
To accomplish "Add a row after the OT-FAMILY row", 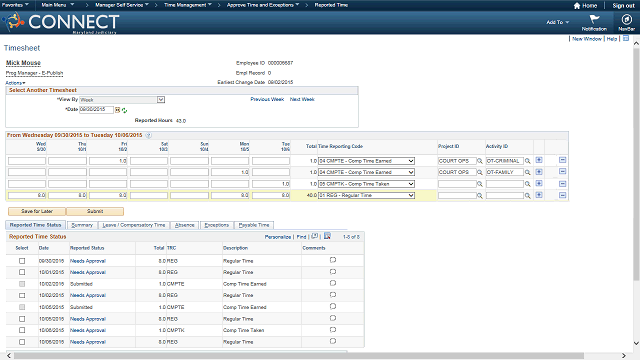I will (x=539, y=172).
